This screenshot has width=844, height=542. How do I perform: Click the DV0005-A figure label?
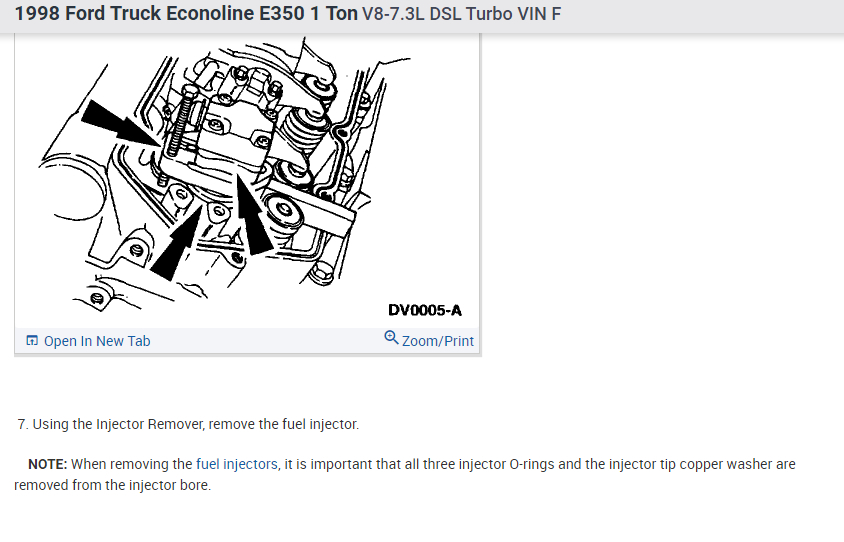coord(425,310)
